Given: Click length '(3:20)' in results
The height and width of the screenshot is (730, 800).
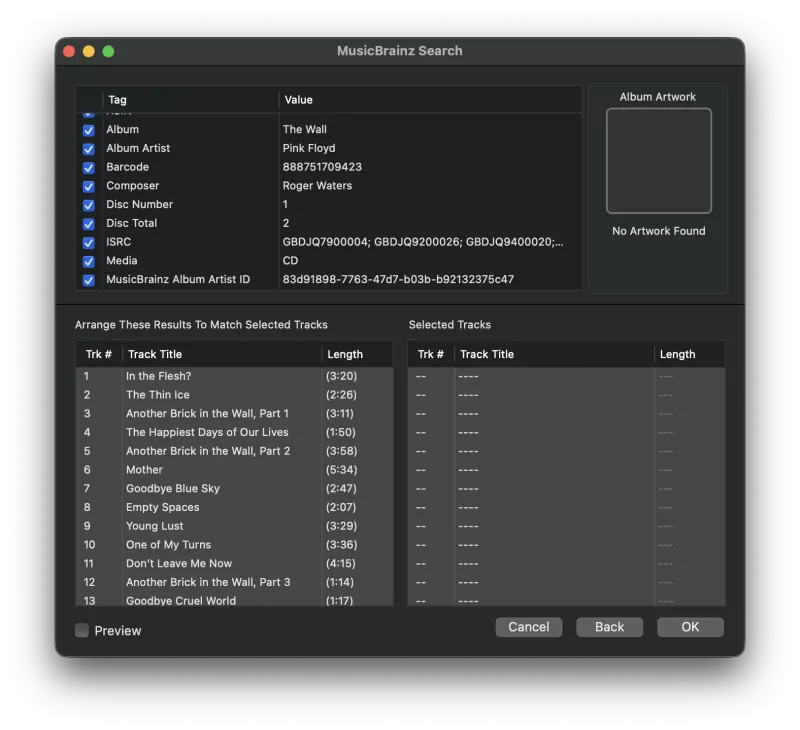Looking at the screenshot, I should pyautogui.click(x=341, y=376).
